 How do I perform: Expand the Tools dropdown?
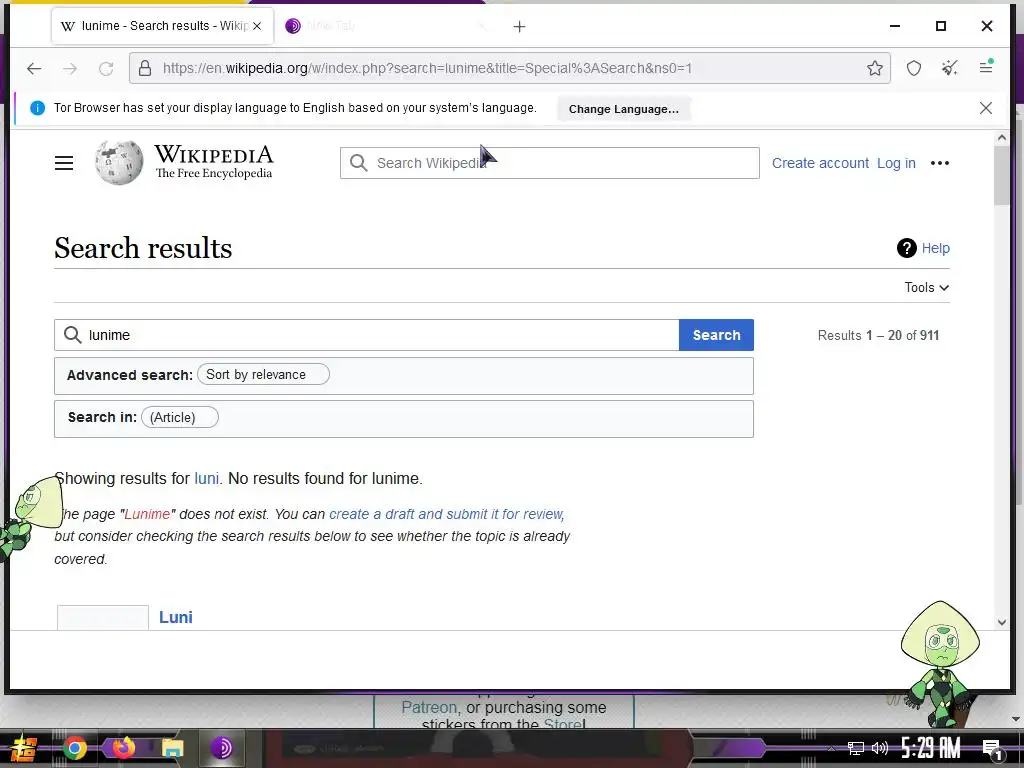point(927,287)
